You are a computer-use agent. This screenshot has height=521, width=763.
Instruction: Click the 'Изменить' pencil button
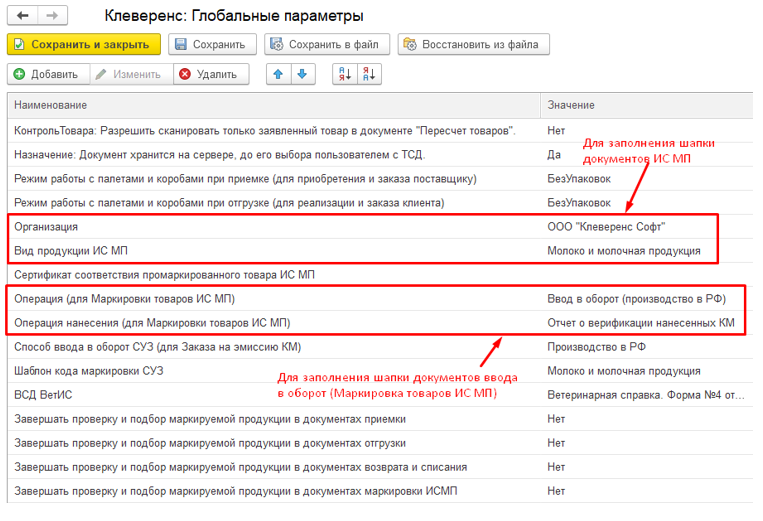[131, 74]
